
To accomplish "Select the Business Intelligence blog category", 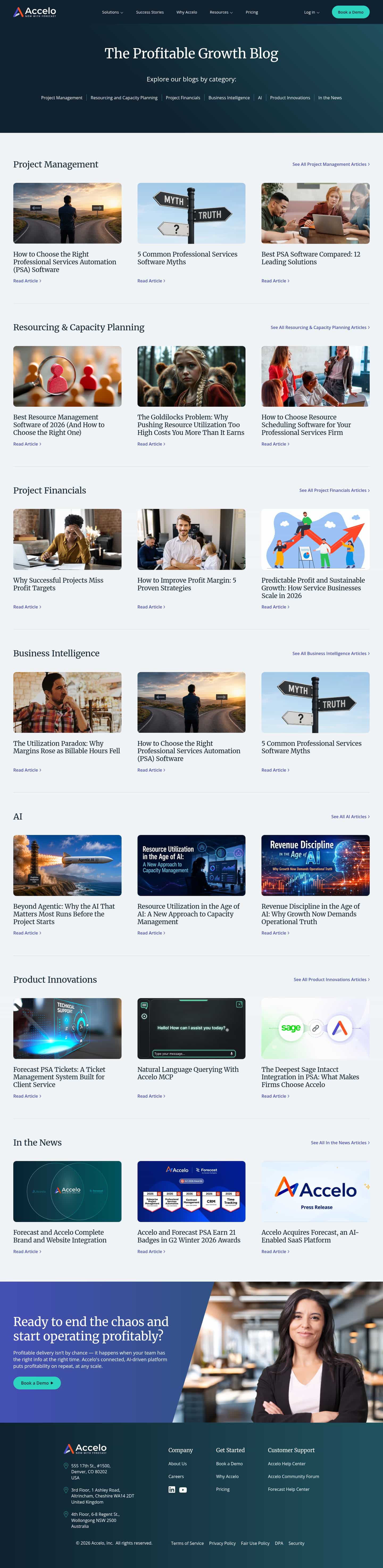I will (x=229, y=97).
